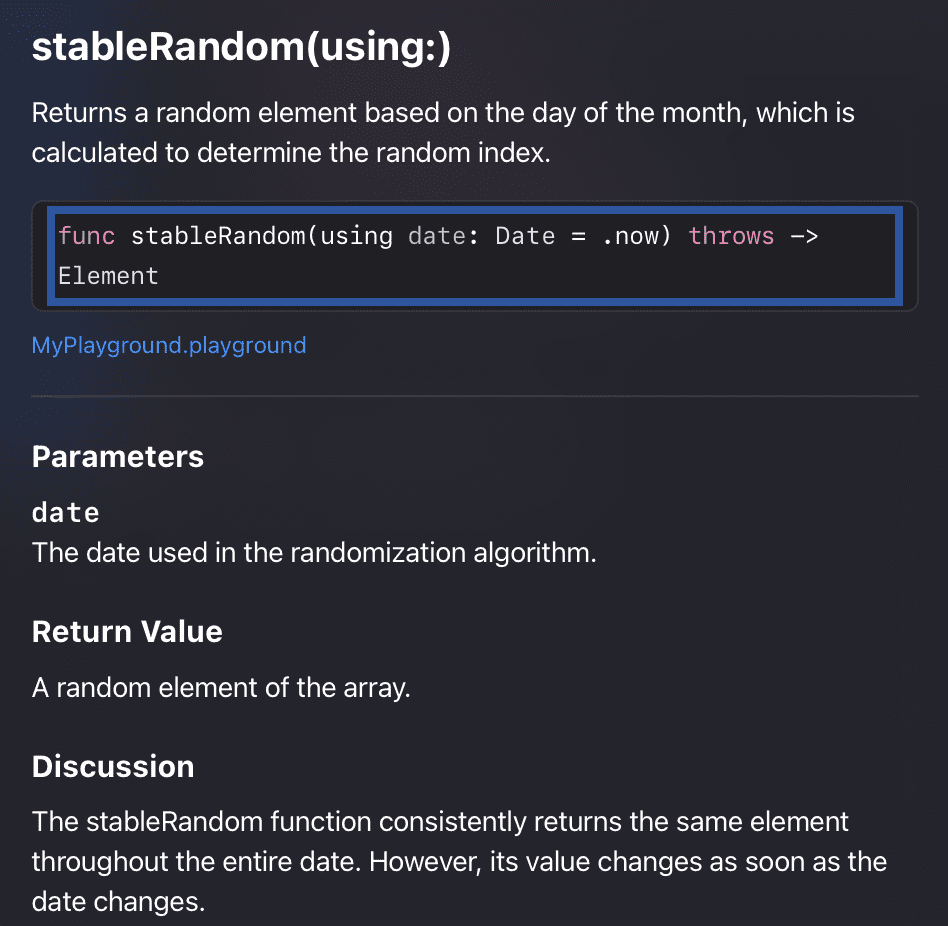This screenshot has width=948, height=926.
Task: Click stableRandom name inside code block
Action: pyautogui.click(x=218, y=236)
